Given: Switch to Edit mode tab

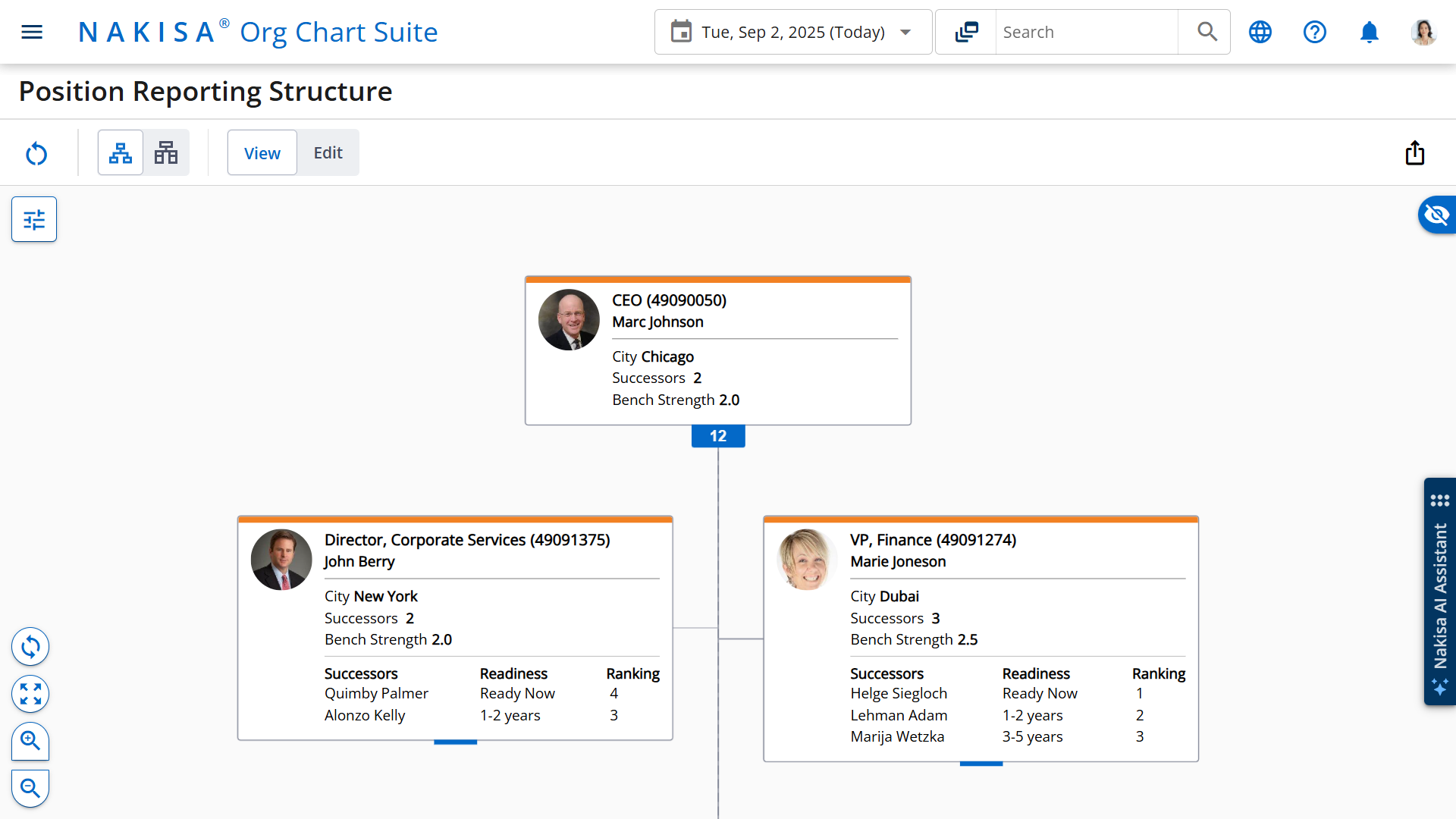Looking at the screenshot, I should click(328, 153).
